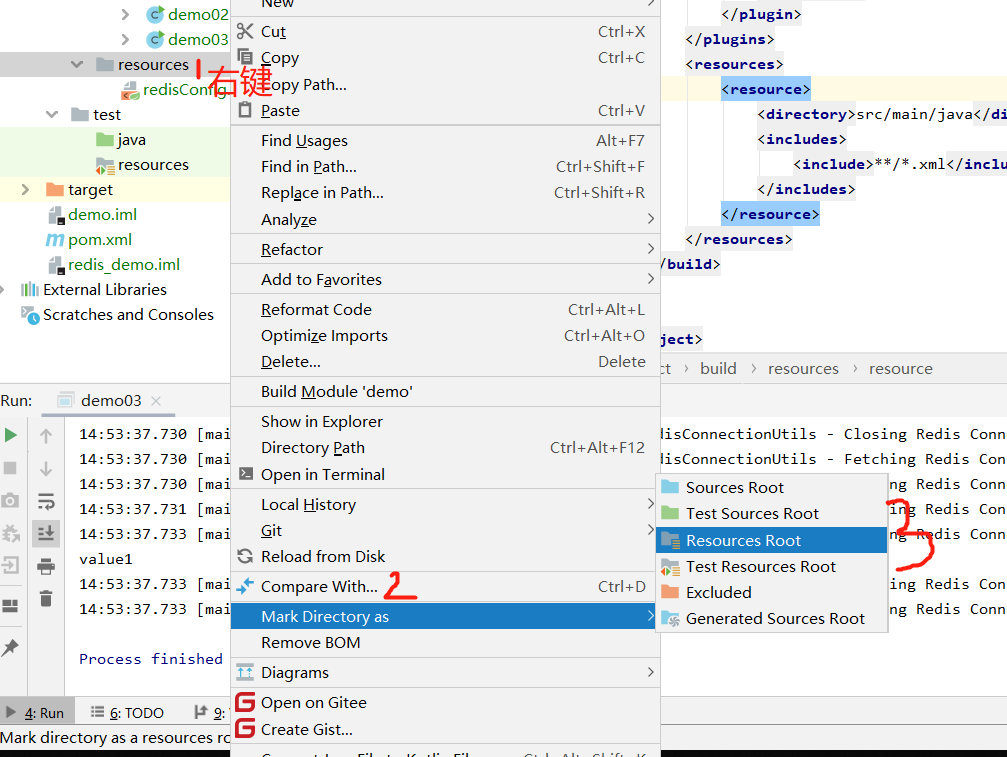This screenshot has width=1007, height=757.
Task: Click the settings bug icon in Run sidebar
Action: [x=10, y=533]
